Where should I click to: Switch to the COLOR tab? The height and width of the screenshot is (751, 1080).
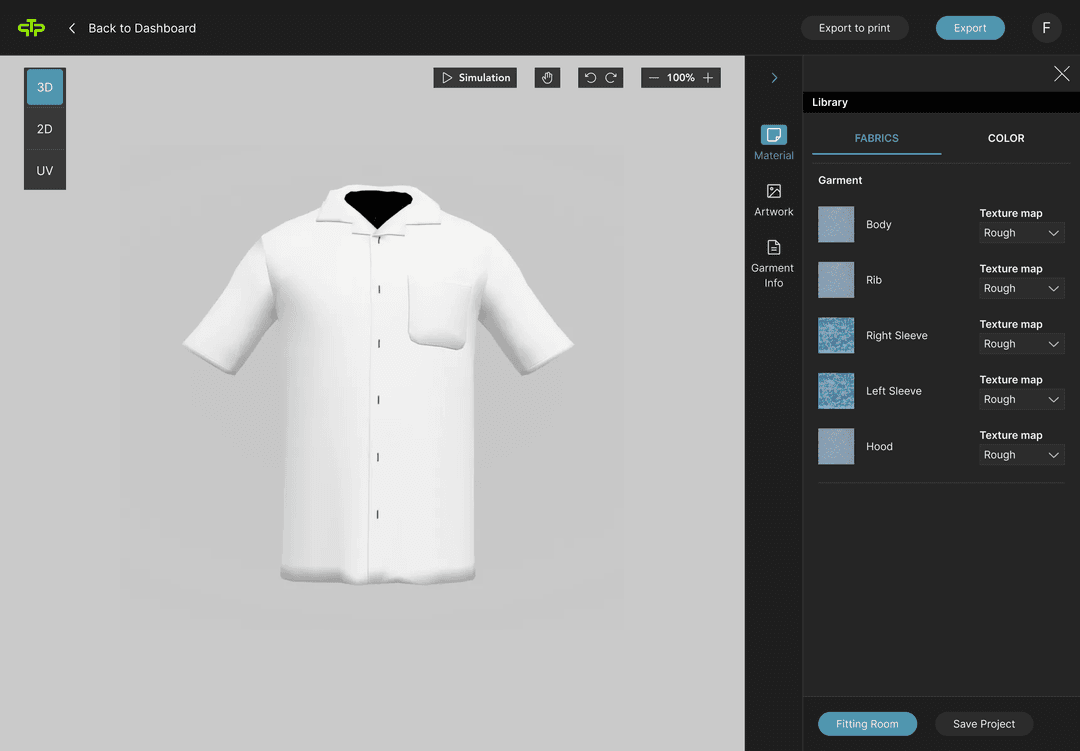[1005, 138]
